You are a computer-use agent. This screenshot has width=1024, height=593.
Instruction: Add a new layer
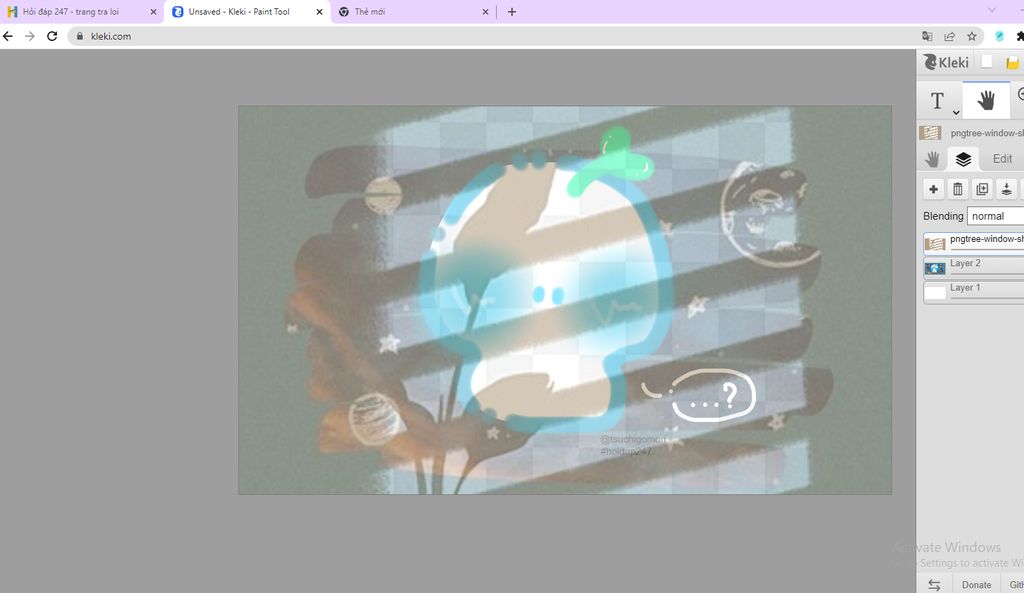(x=933, y=189)
